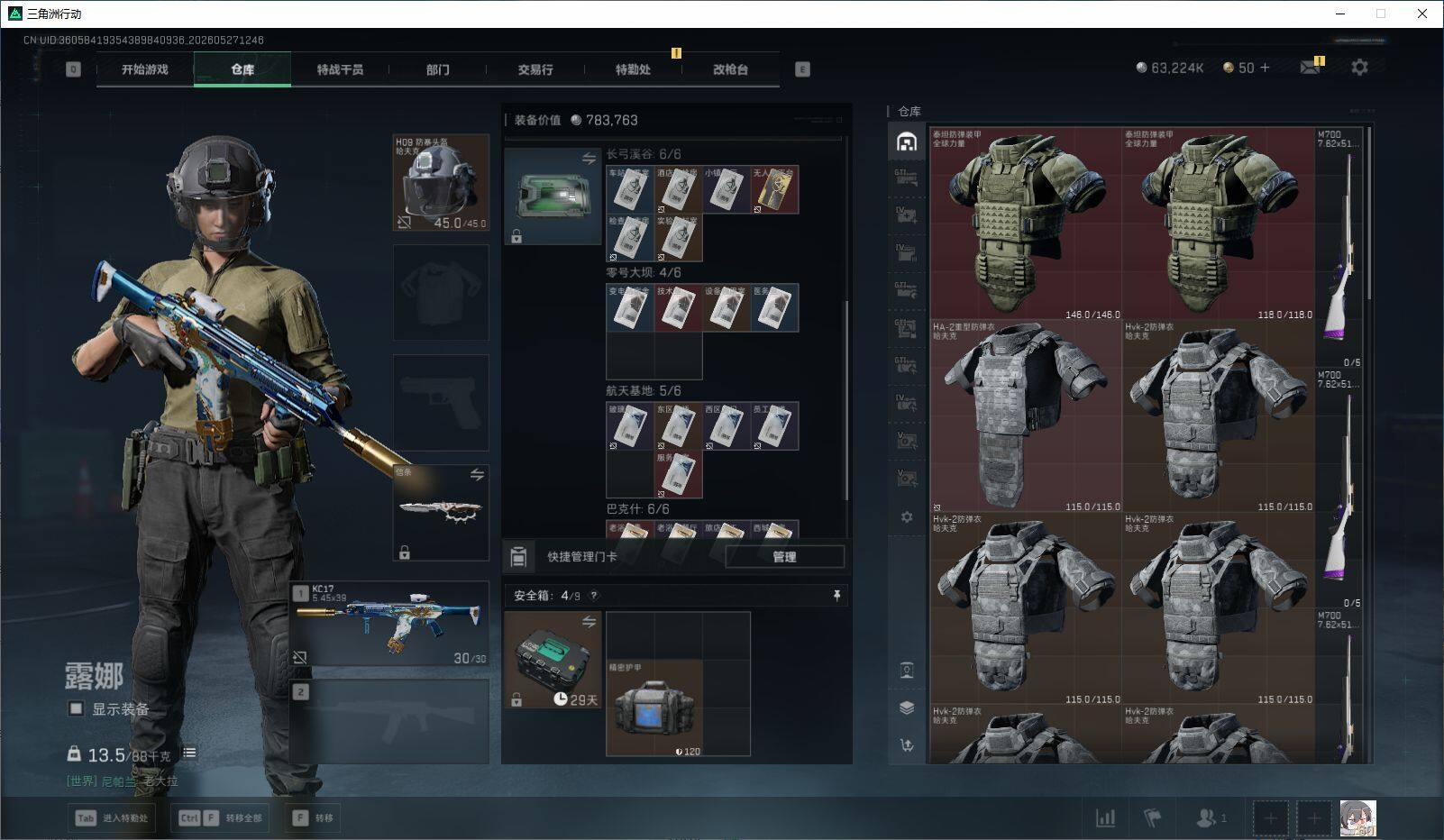
Task: Select the safe box with 29天 timer
Action: tap(553, 661)
